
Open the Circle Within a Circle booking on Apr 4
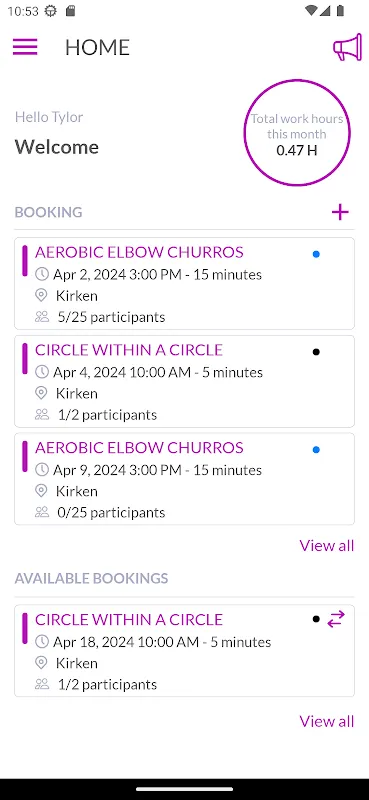[184, 381]
